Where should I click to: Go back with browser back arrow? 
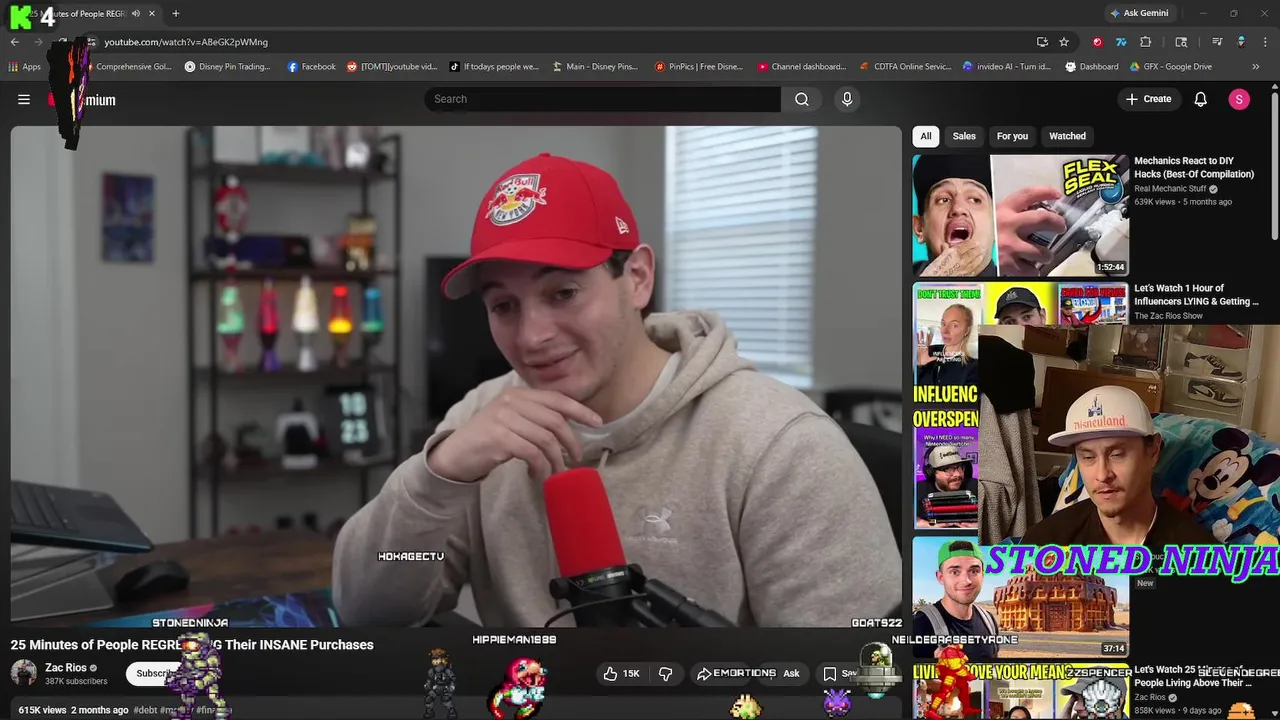click(x=15, y=42)
